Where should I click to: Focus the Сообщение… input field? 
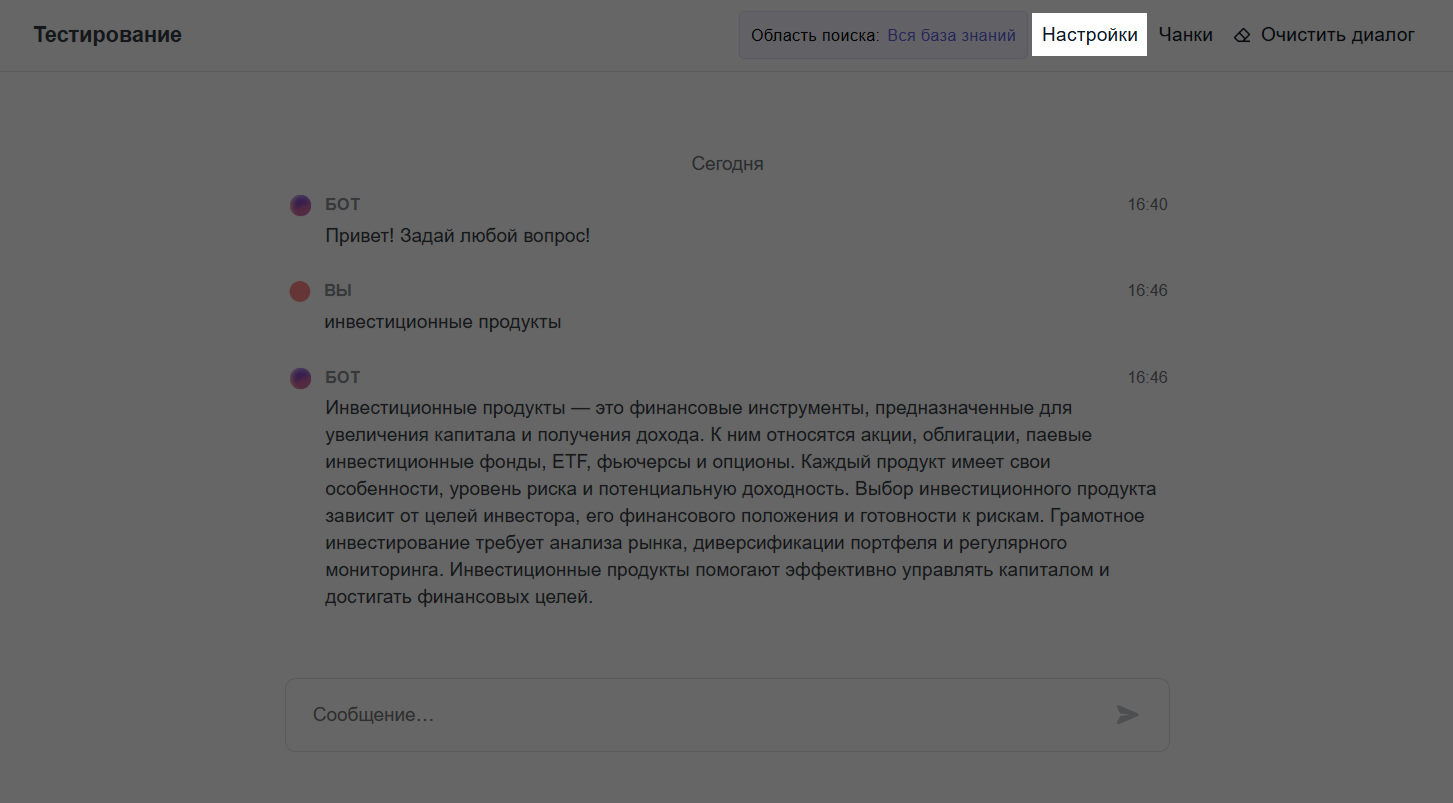(x=700, y=715)
